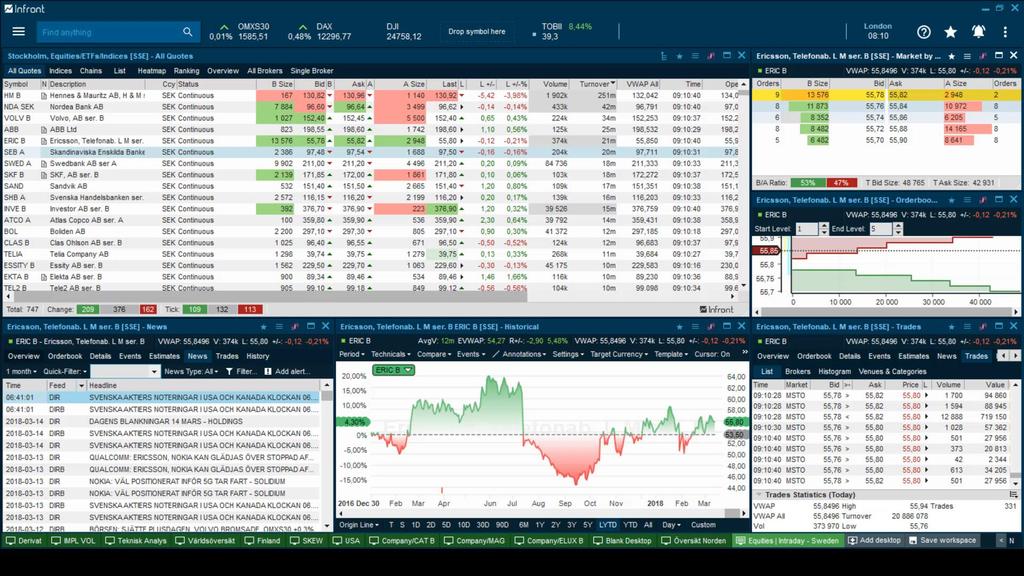Toggle T timeframe button on chart
This screenshot has height=576, width=1024.
point(391,525)
